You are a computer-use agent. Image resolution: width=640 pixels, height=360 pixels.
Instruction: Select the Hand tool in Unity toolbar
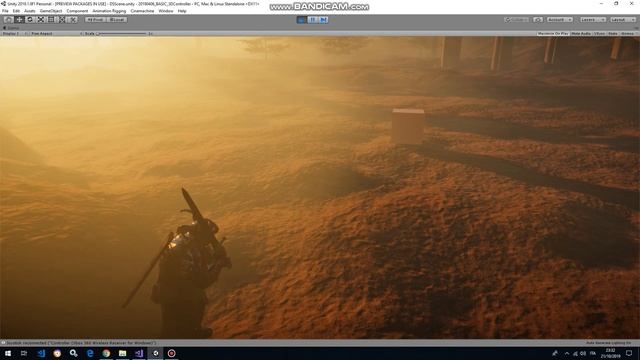click(8, 20)
